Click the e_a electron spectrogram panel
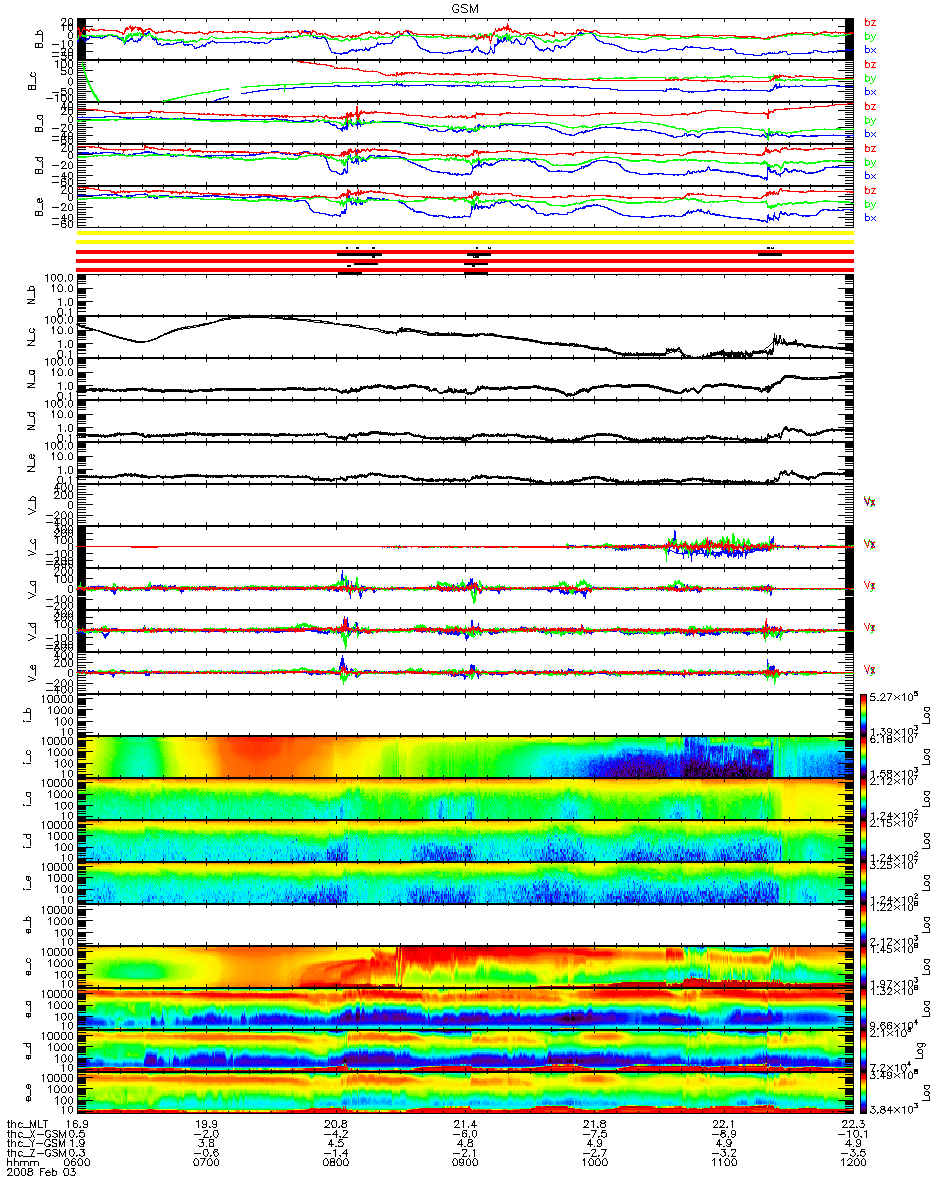This screenshot has width=930, height=1200. (467, 1009)
